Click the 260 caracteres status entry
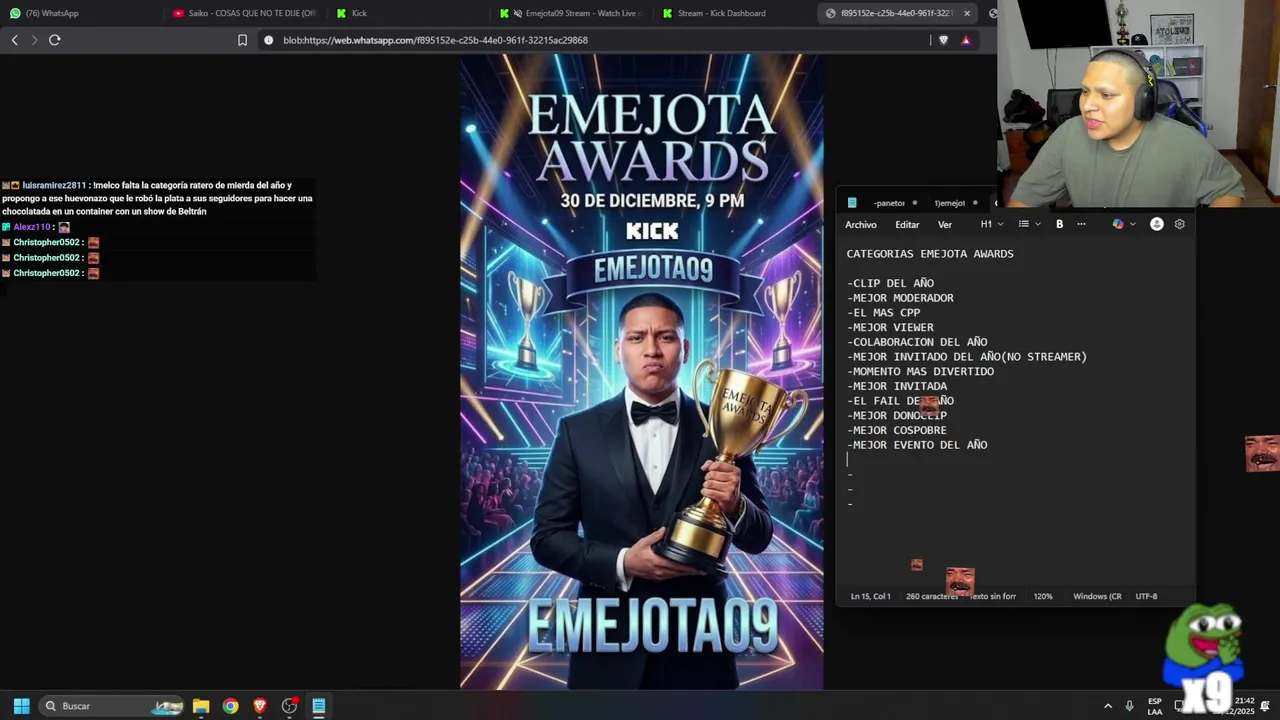Viewport: 1280px width, 720px height. click(x=932, y=596)
